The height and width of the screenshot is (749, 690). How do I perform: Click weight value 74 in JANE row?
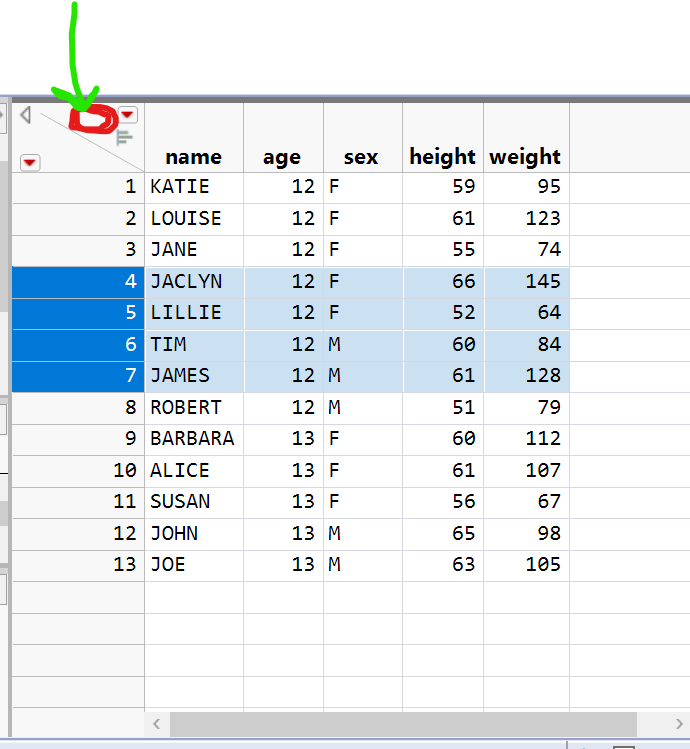pyautogui.click(x=549, y=250)
